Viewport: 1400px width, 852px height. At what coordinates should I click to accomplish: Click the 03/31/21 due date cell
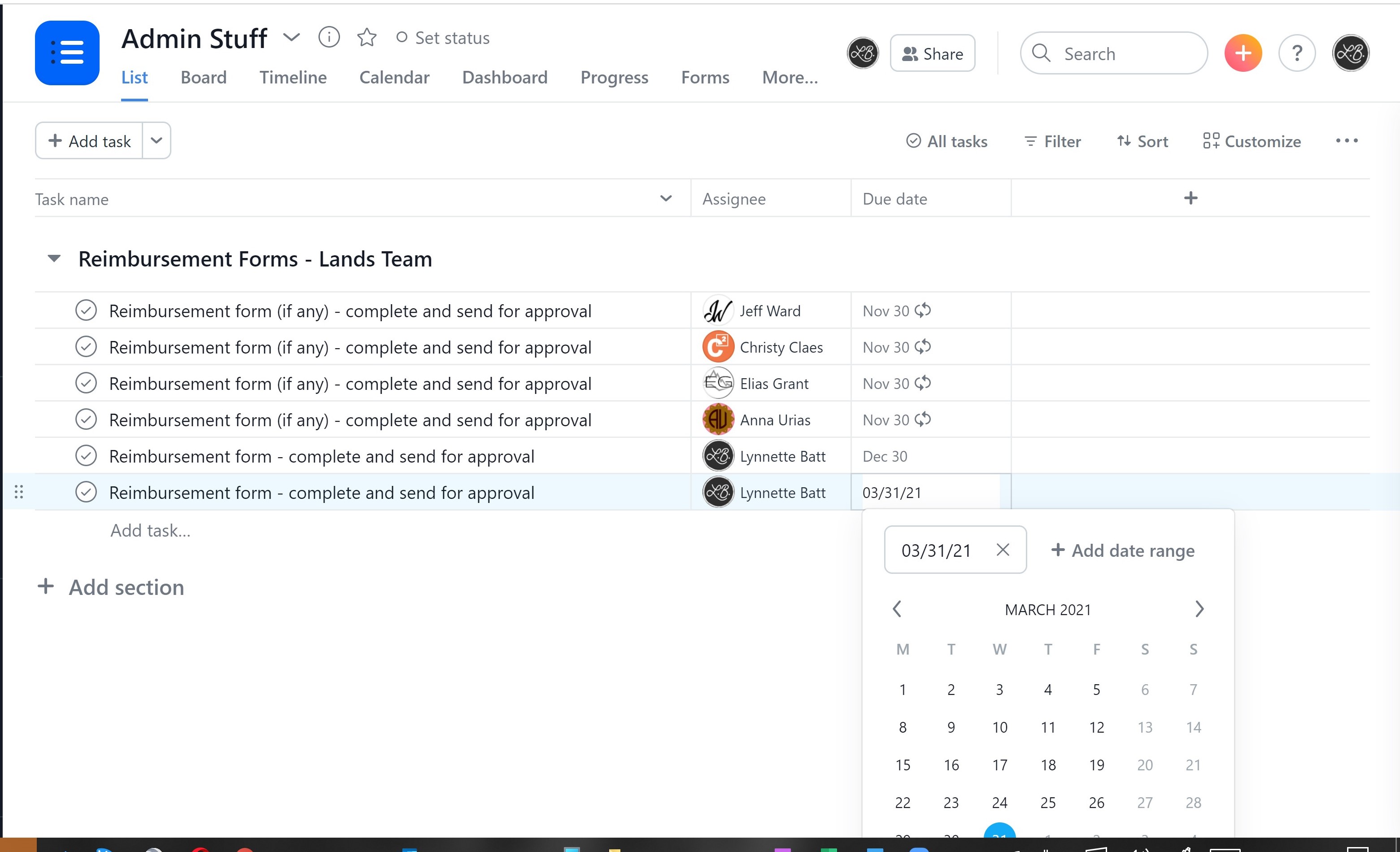(x=931, y=492)
